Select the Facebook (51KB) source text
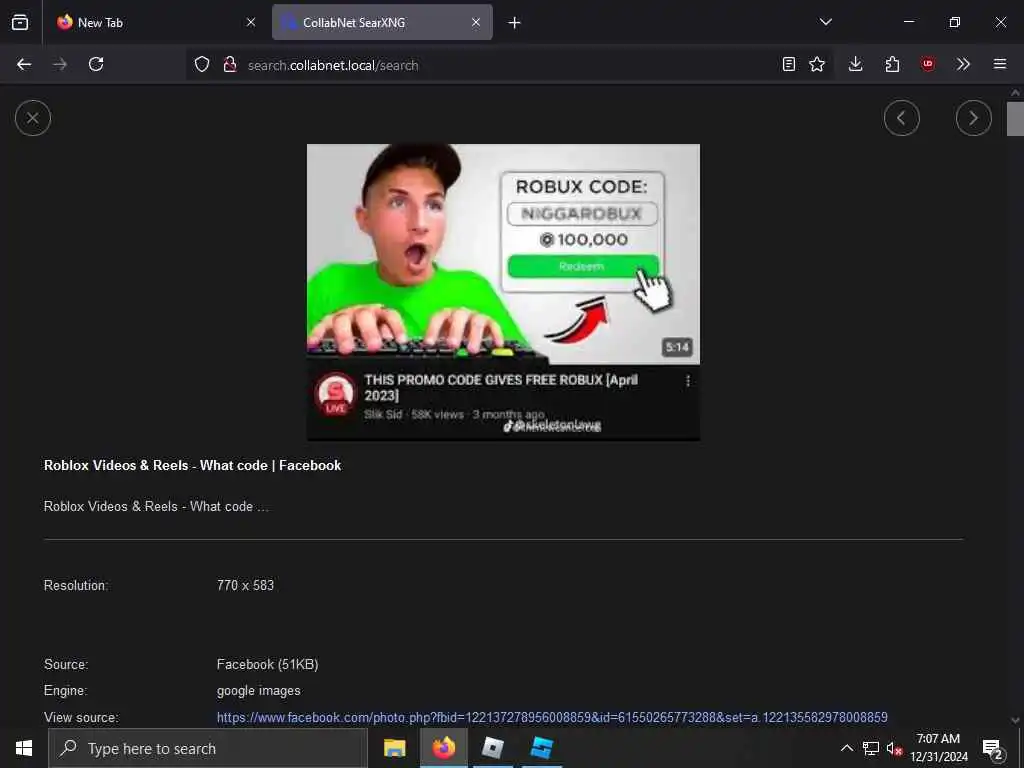The height and width of the screenshot is (768, 1024). pyautogui.click(x=268, y=665)
